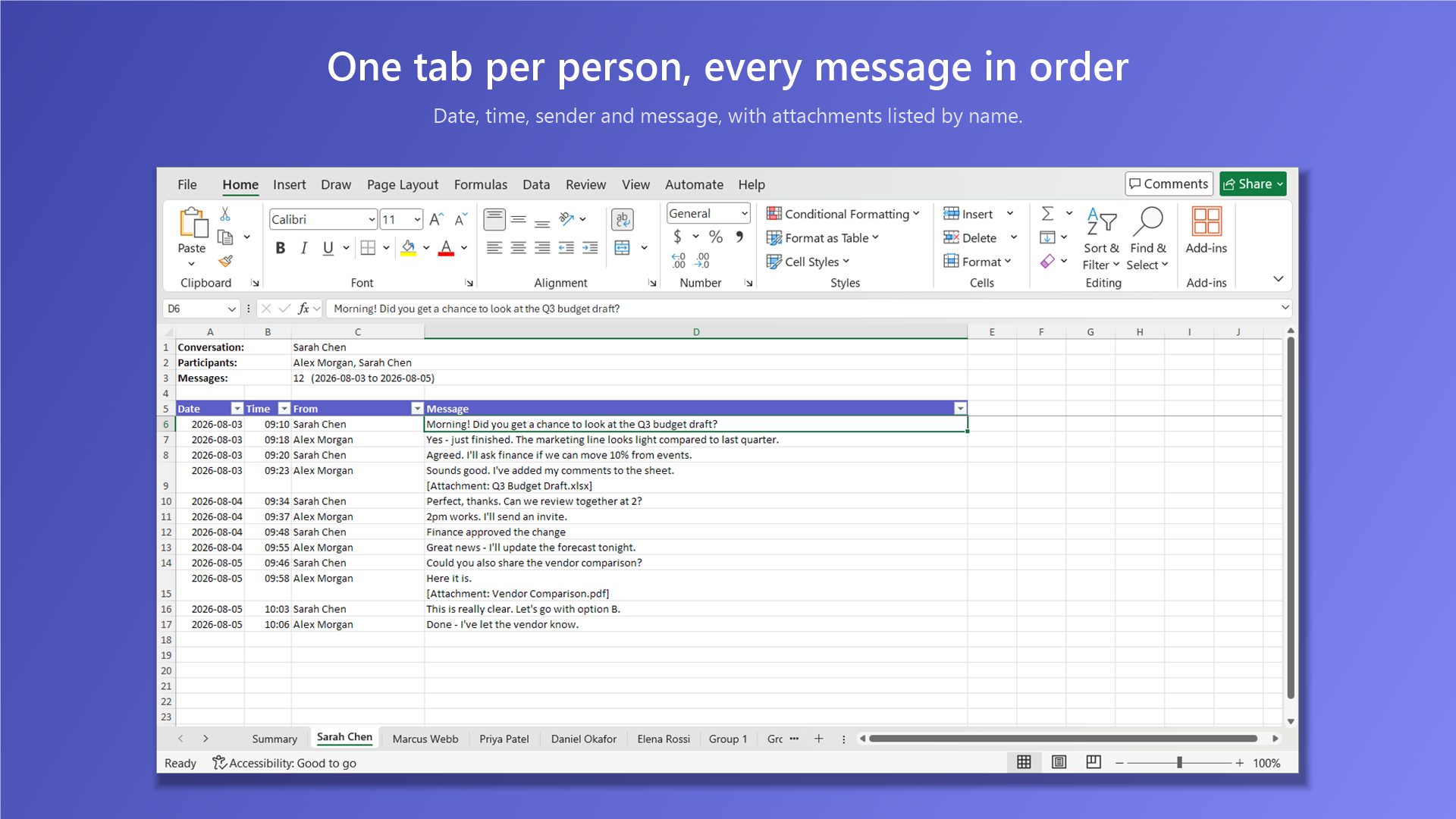
Task: Click the Increase Indent icon
Action: 590,248
